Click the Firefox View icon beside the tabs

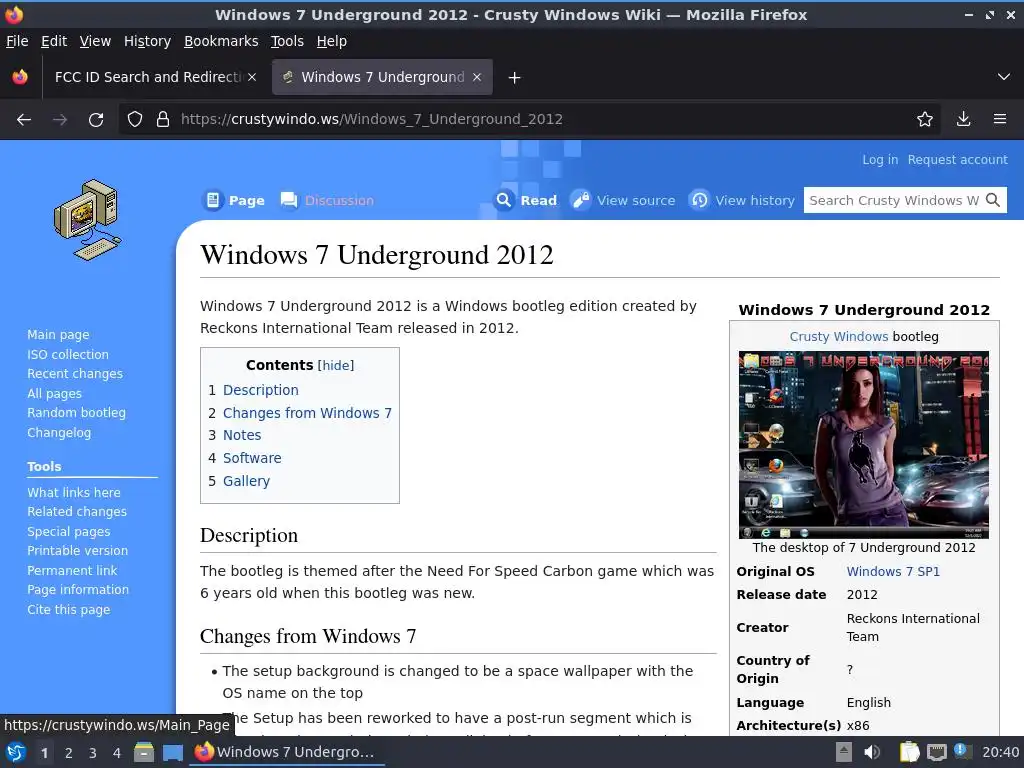pyautogui.click(x=20, y=77)
